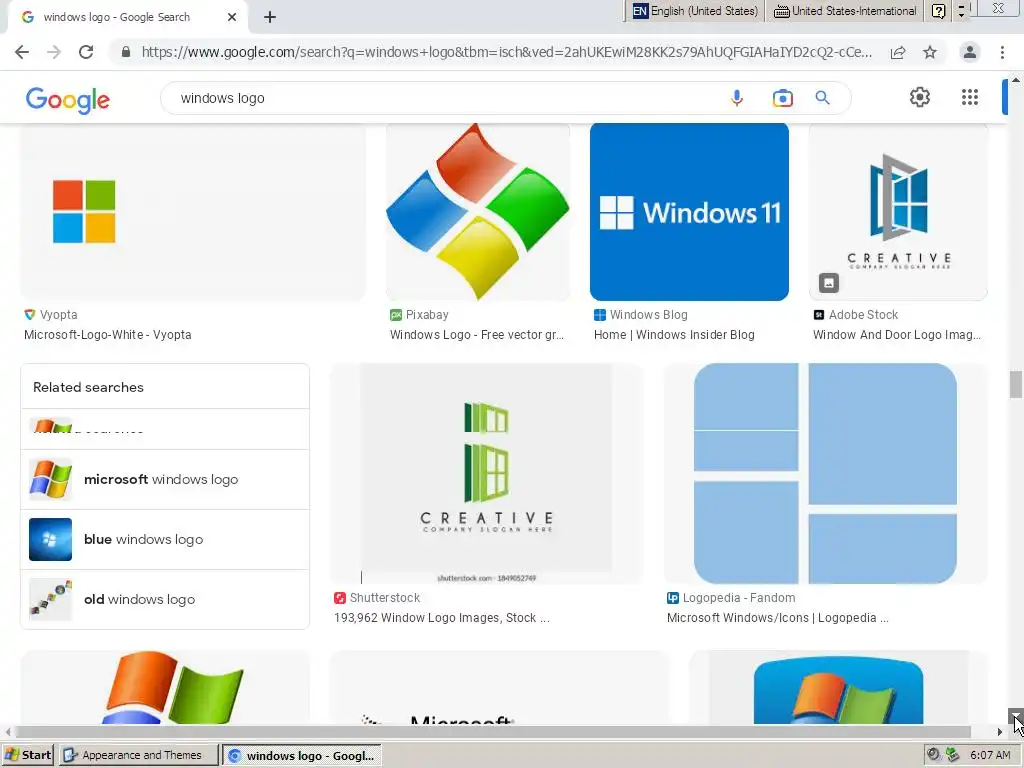Click the Shutterstock source label
The image size is (1024, 768).
pos(385,598)
